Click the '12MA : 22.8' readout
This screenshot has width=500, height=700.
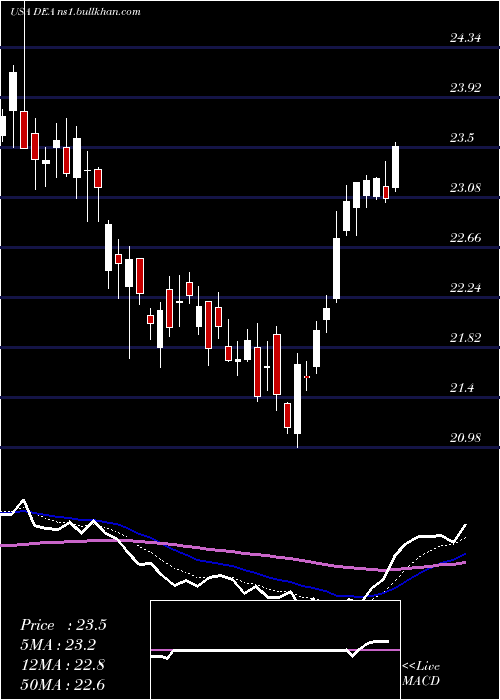(62, 665)
